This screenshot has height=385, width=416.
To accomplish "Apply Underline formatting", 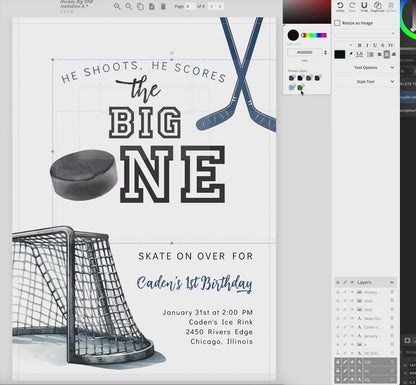I will (375, 45).
